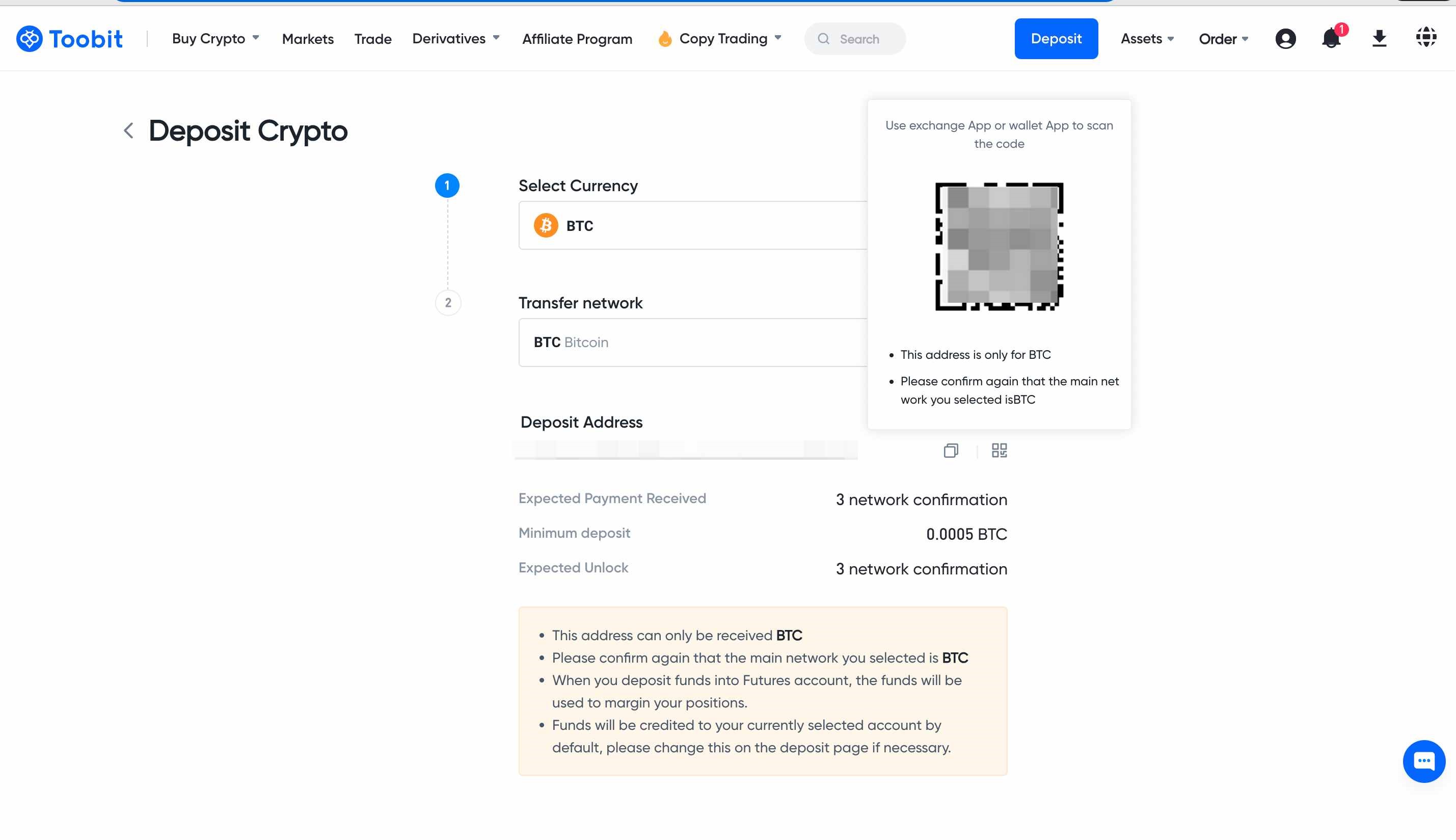Viewport: 1456px width, 840px height.
Task: Open the Markets page
Action: [x=308, y=39]
